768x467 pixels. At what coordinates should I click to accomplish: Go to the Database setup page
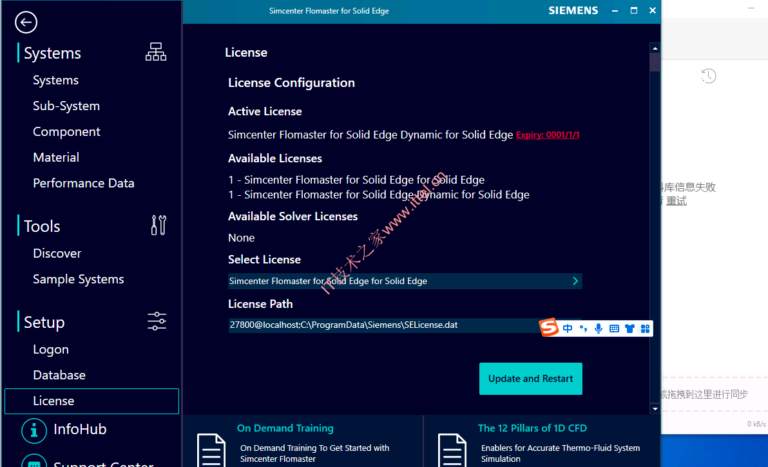tap(59, 375)
